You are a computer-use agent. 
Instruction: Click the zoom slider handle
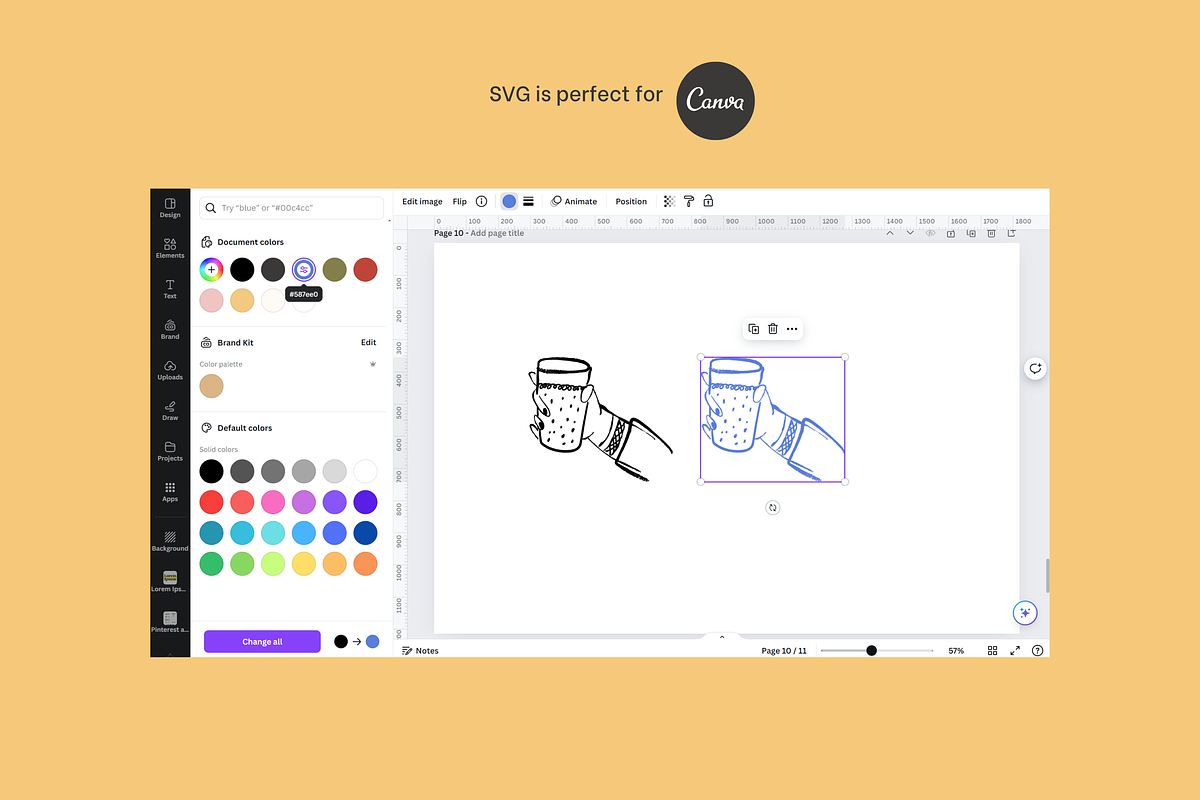(x=871, y=650)
